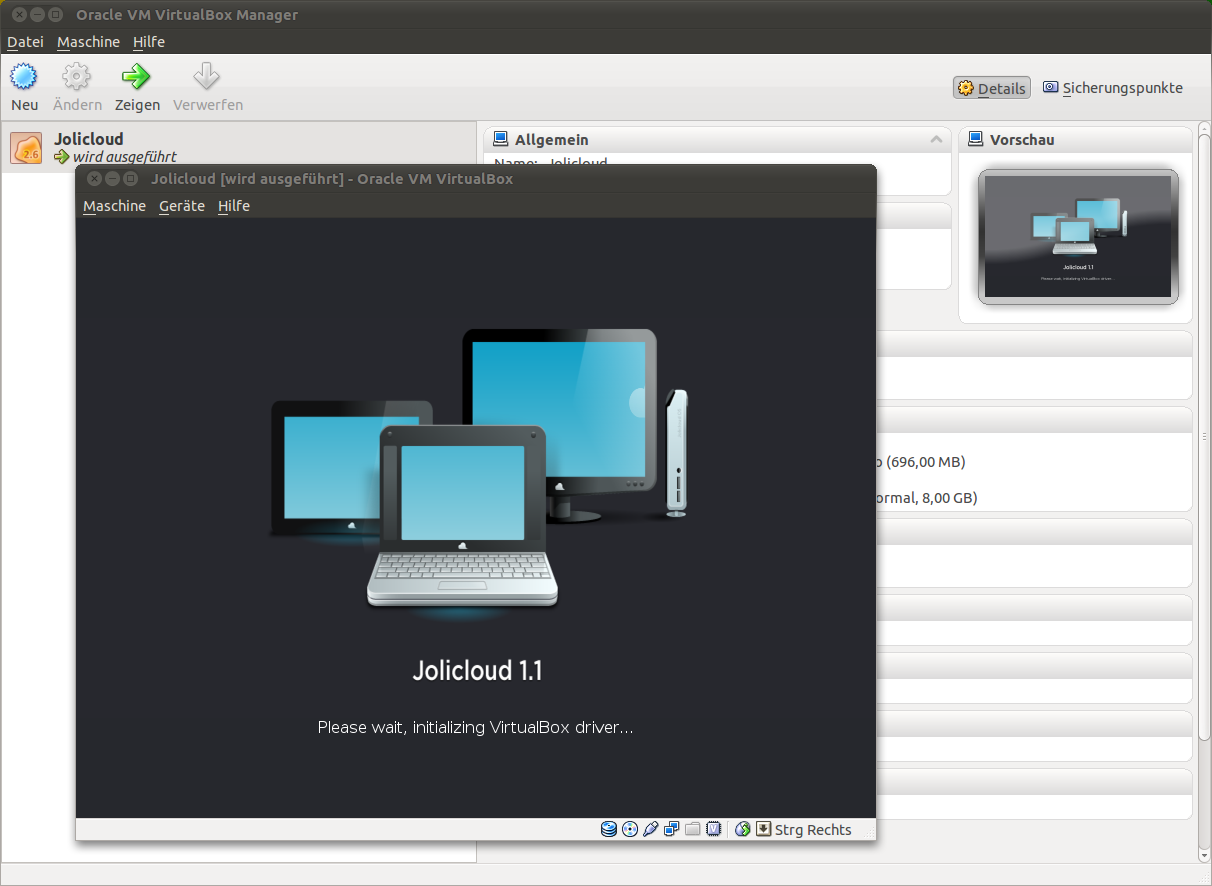Open the Maschine menu in VirtualBox Manager

[x=88, y=42]
